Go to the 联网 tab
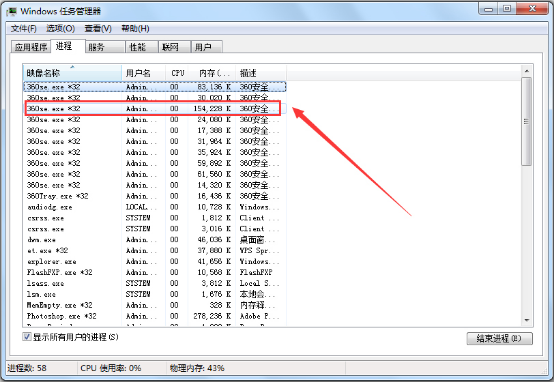 click(175, 47)
